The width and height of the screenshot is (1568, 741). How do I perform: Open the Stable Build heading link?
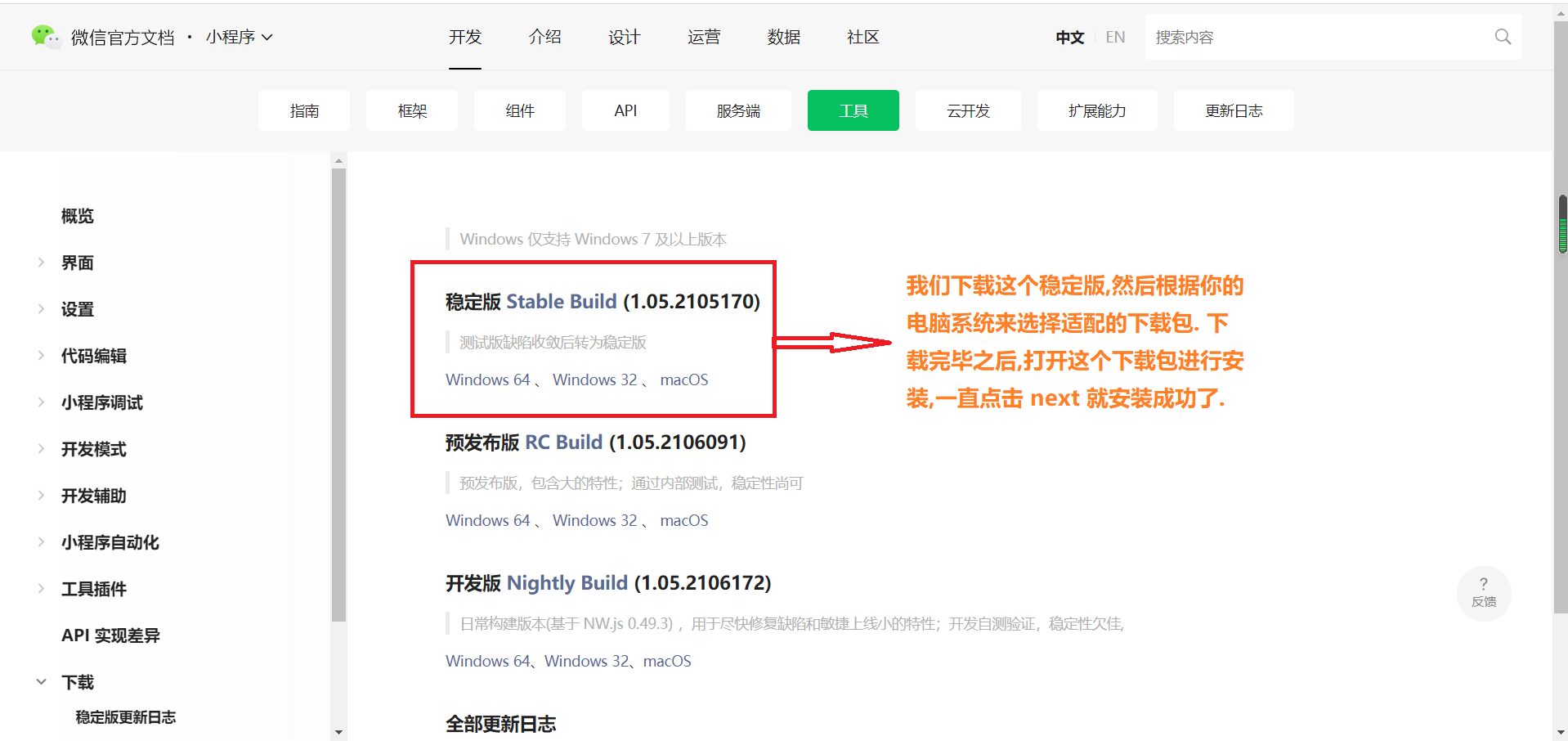coord(562,301)
